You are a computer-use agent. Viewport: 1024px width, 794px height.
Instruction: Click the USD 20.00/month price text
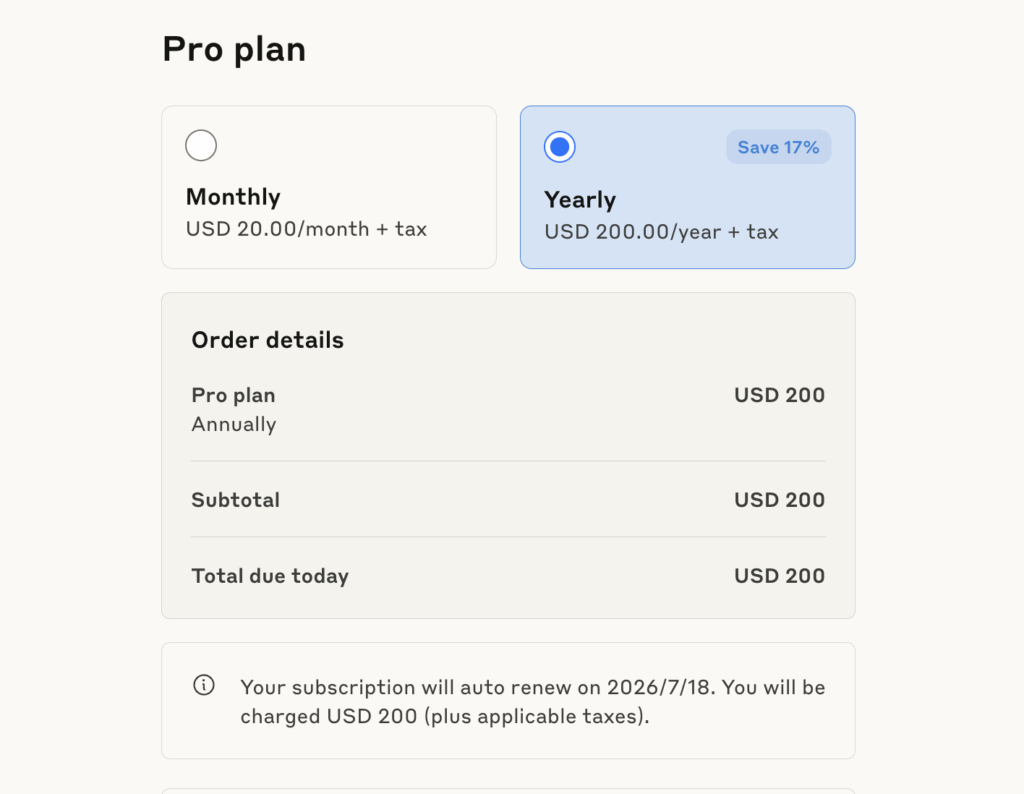pyautogui.click(x=306, y=229)
